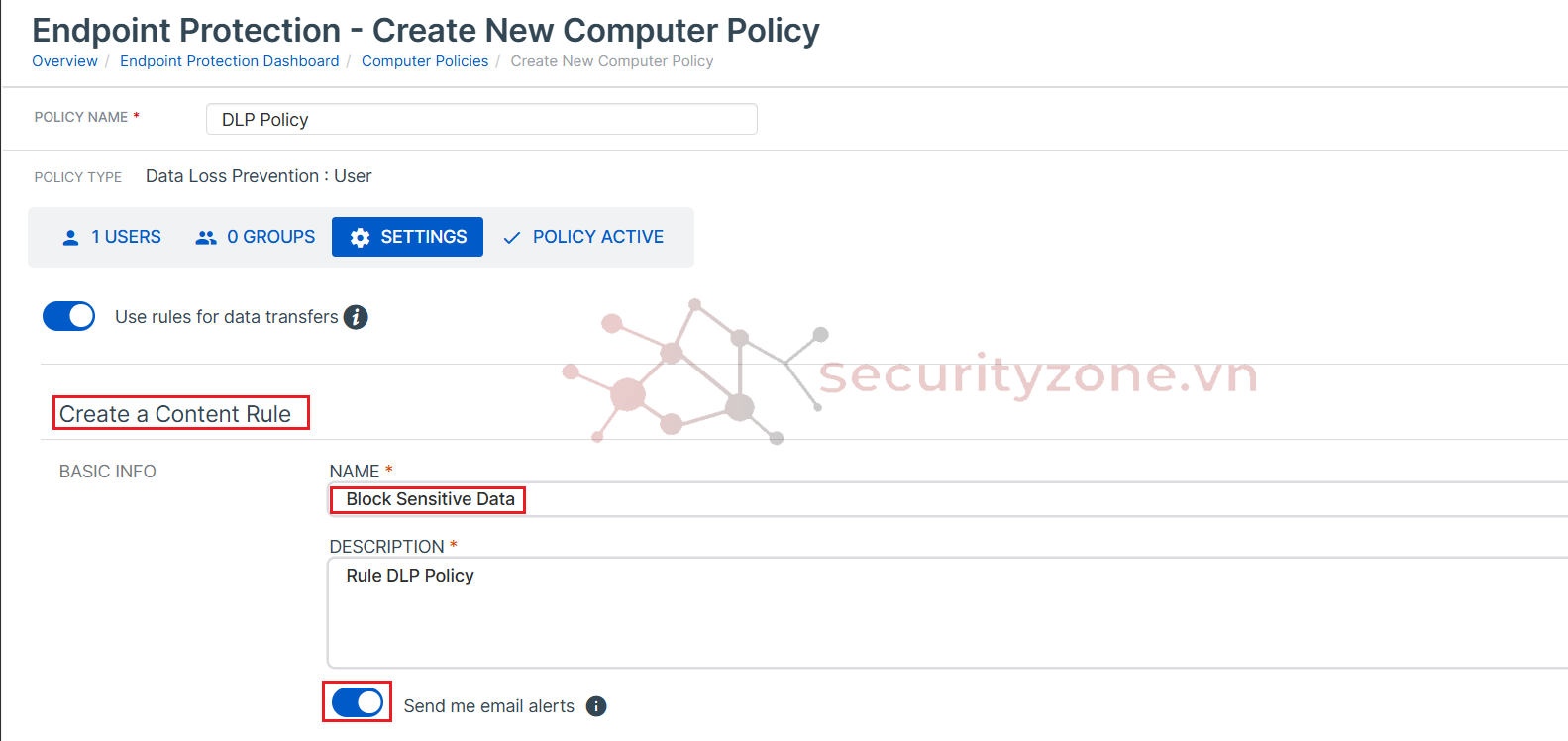Go to the Overview breadcrumb link
This screenshot has height=741, width=1568.
(64, 61)
